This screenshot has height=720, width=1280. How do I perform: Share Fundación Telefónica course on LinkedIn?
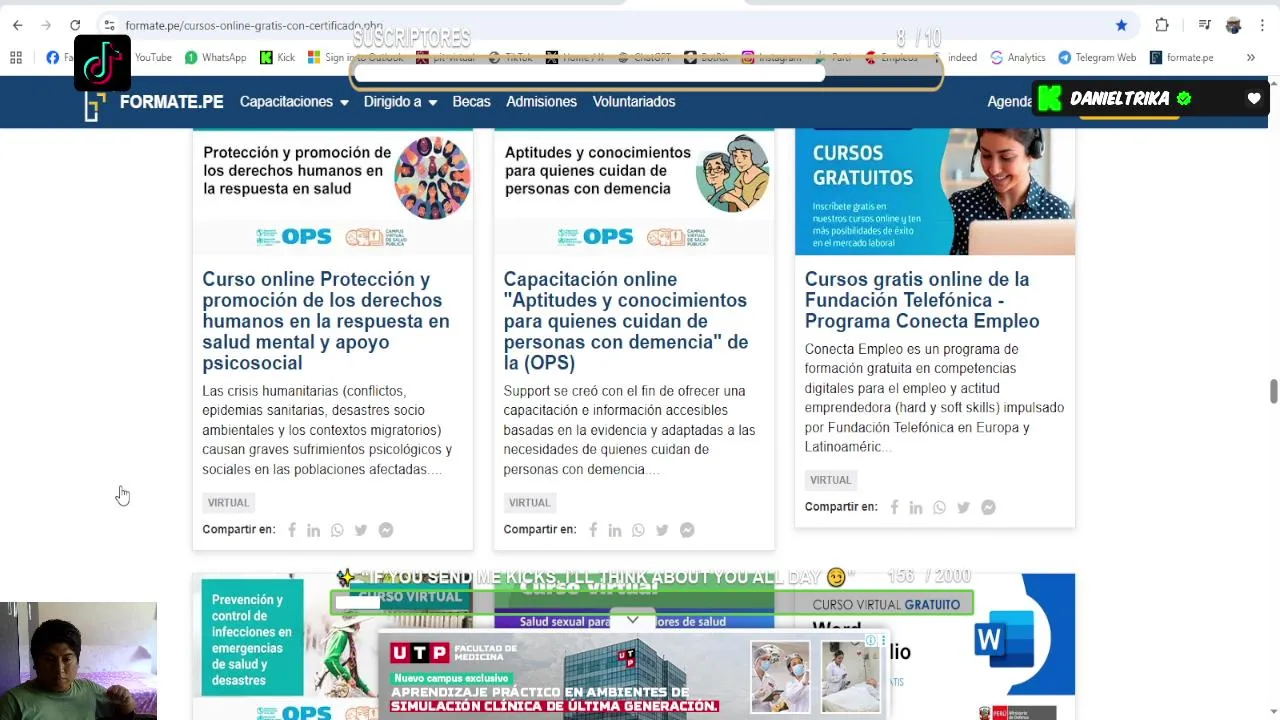(x=915, y=508)
